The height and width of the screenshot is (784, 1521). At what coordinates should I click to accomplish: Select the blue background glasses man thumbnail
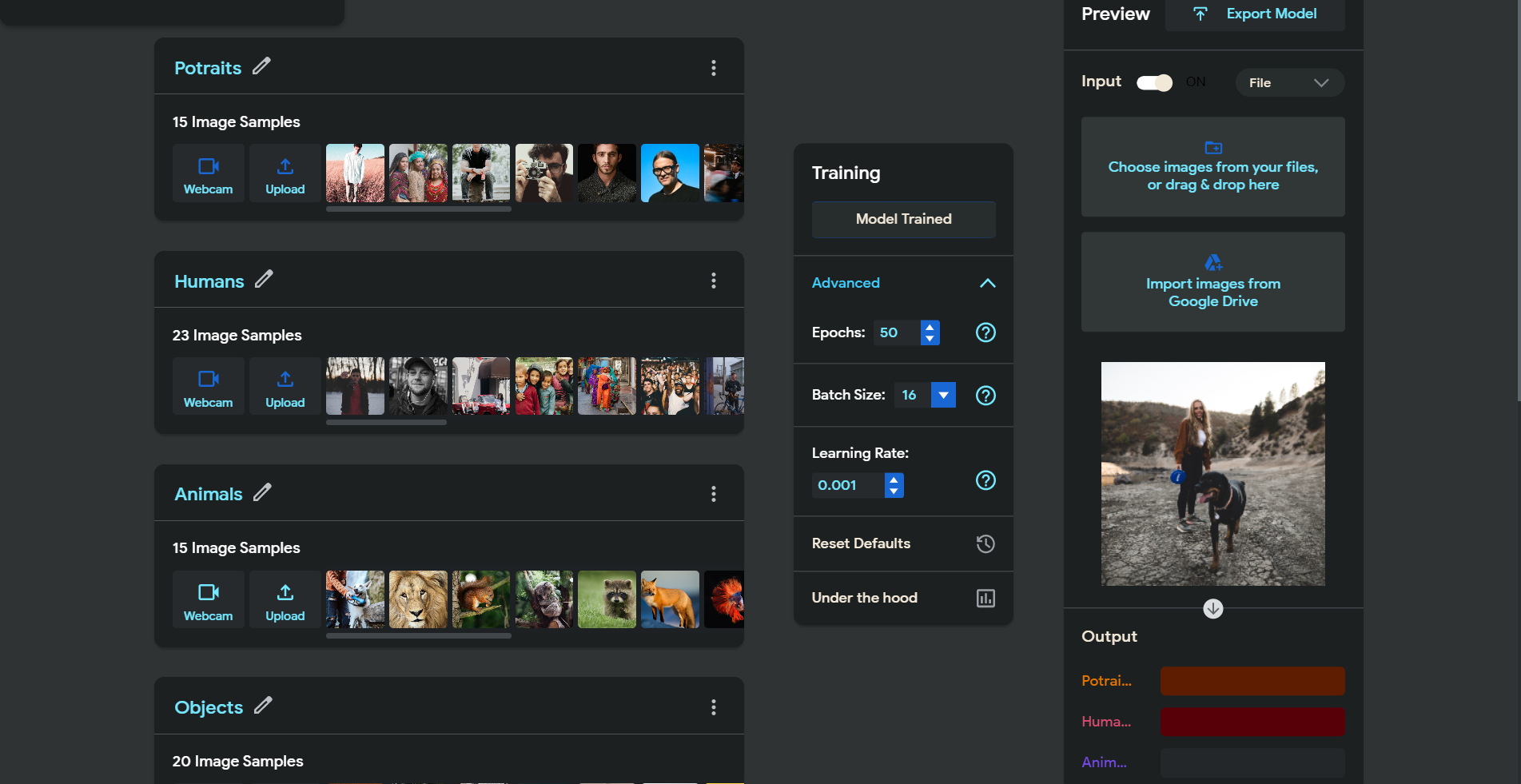coord(670,173)
